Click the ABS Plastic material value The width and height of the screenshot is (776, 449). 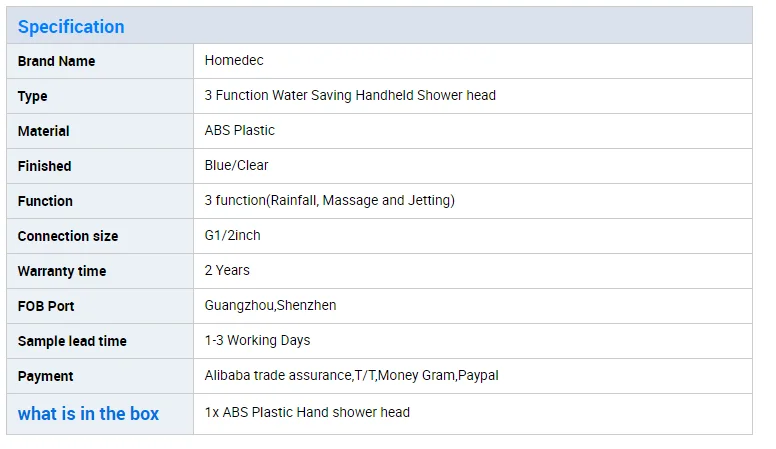pyautogui.click(x=240, y=130)
